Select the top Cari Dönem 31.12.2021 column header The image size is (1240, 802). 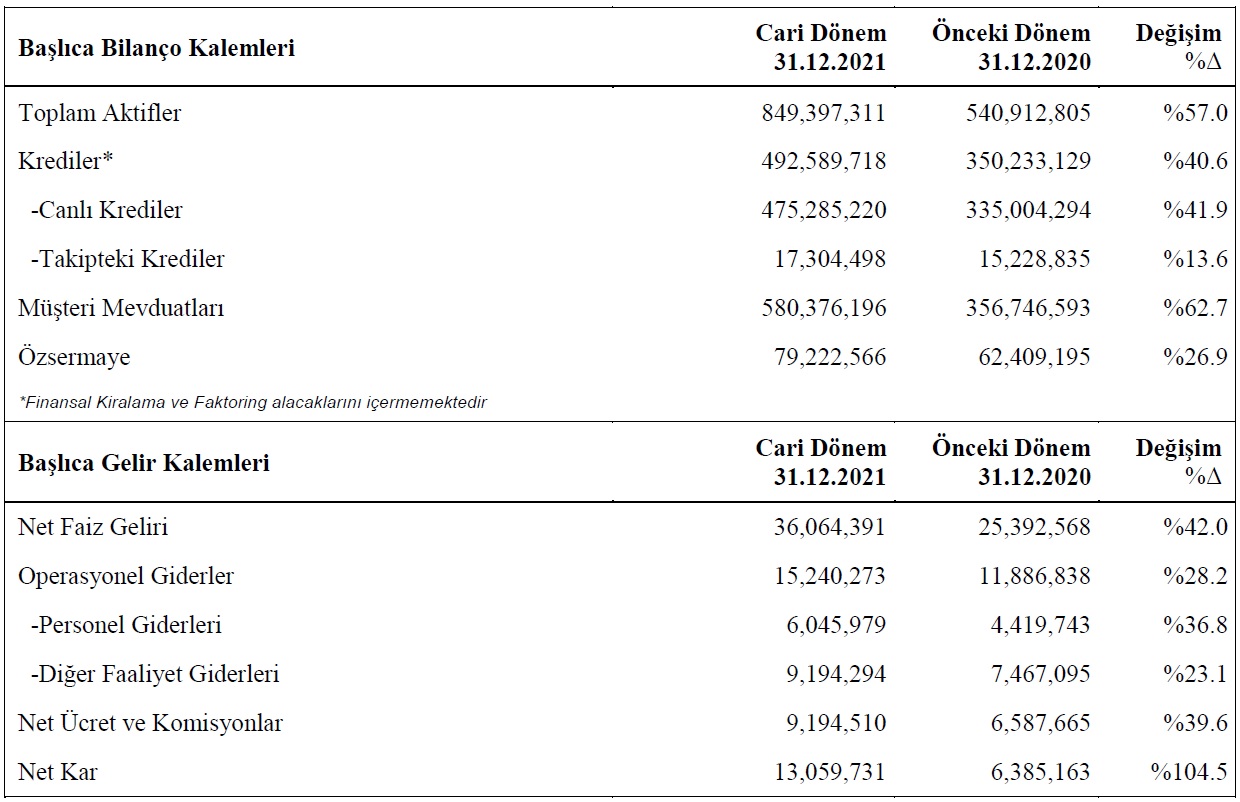(x=821, y=47)
